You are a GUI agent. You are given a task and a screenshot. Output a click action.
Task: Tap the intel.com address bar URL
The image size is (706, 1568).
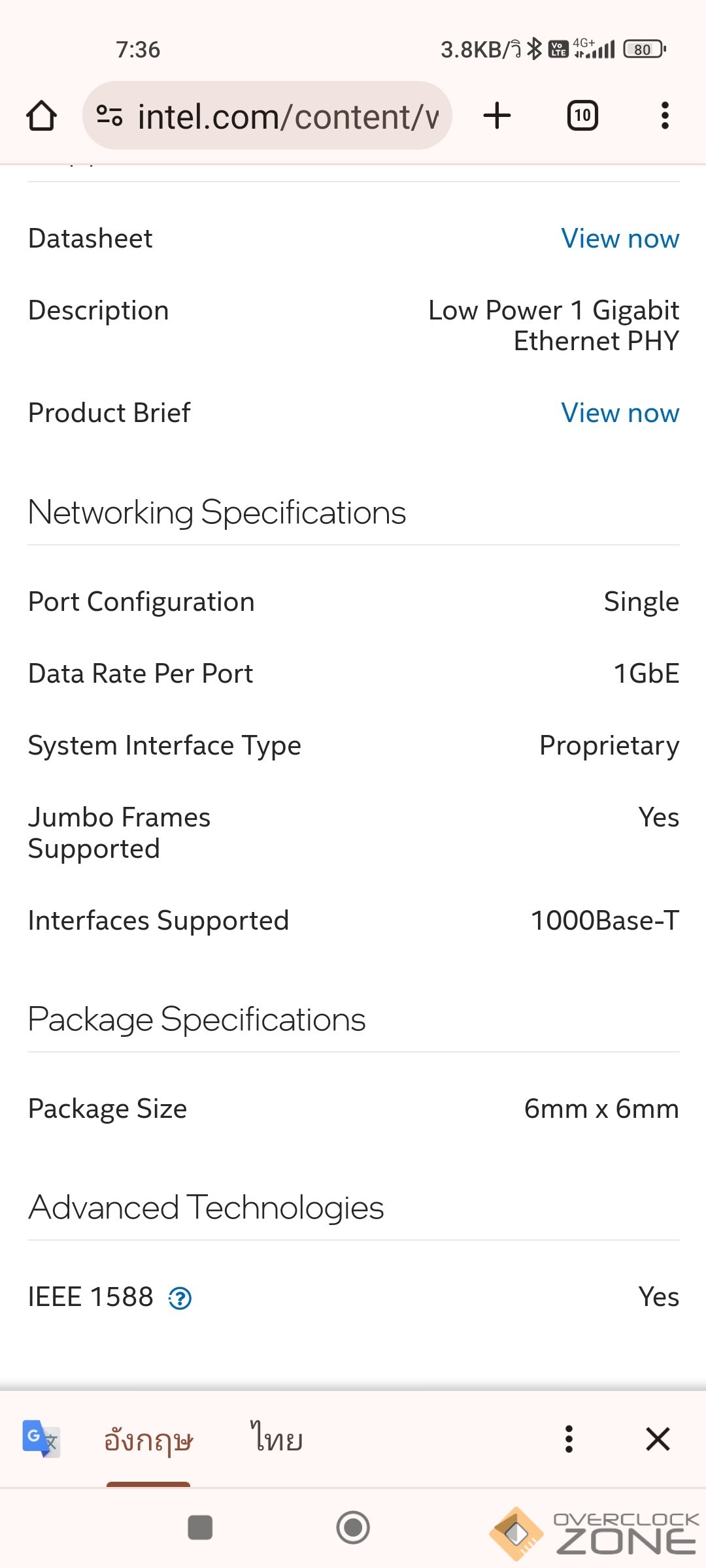coord(288,117)
